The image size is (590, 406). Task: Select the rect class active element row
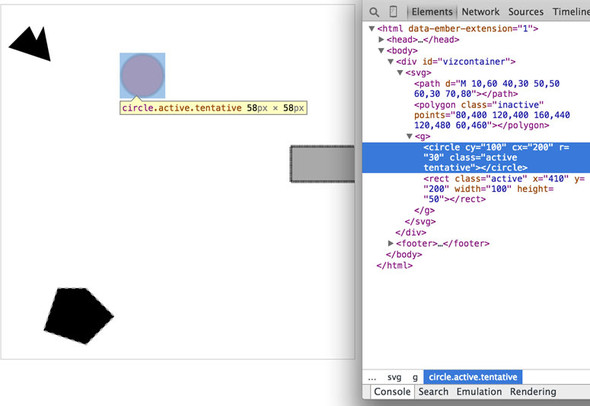click(476, 189)
